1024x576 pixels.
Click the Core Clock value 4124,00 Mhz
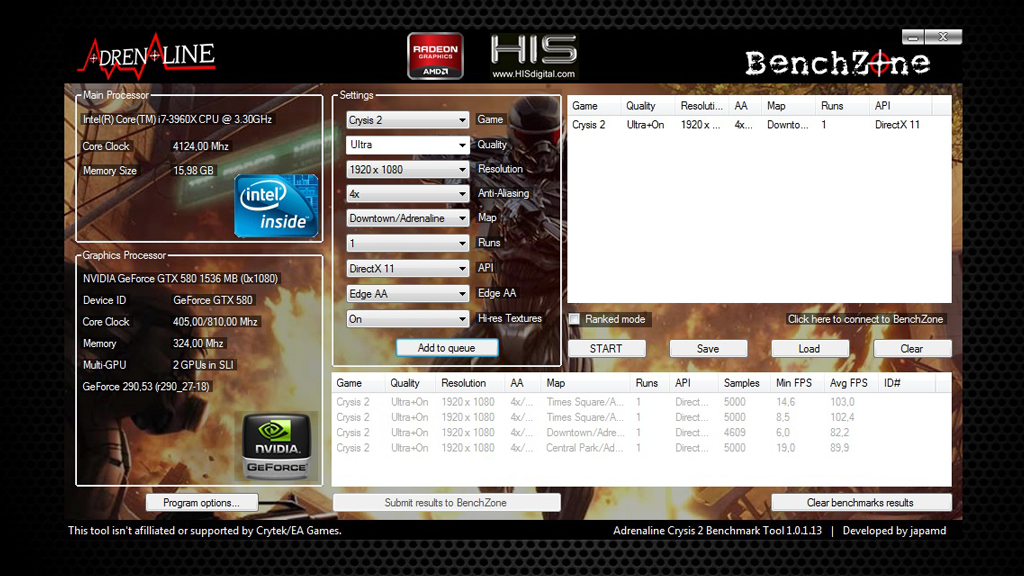click(200, 146)
